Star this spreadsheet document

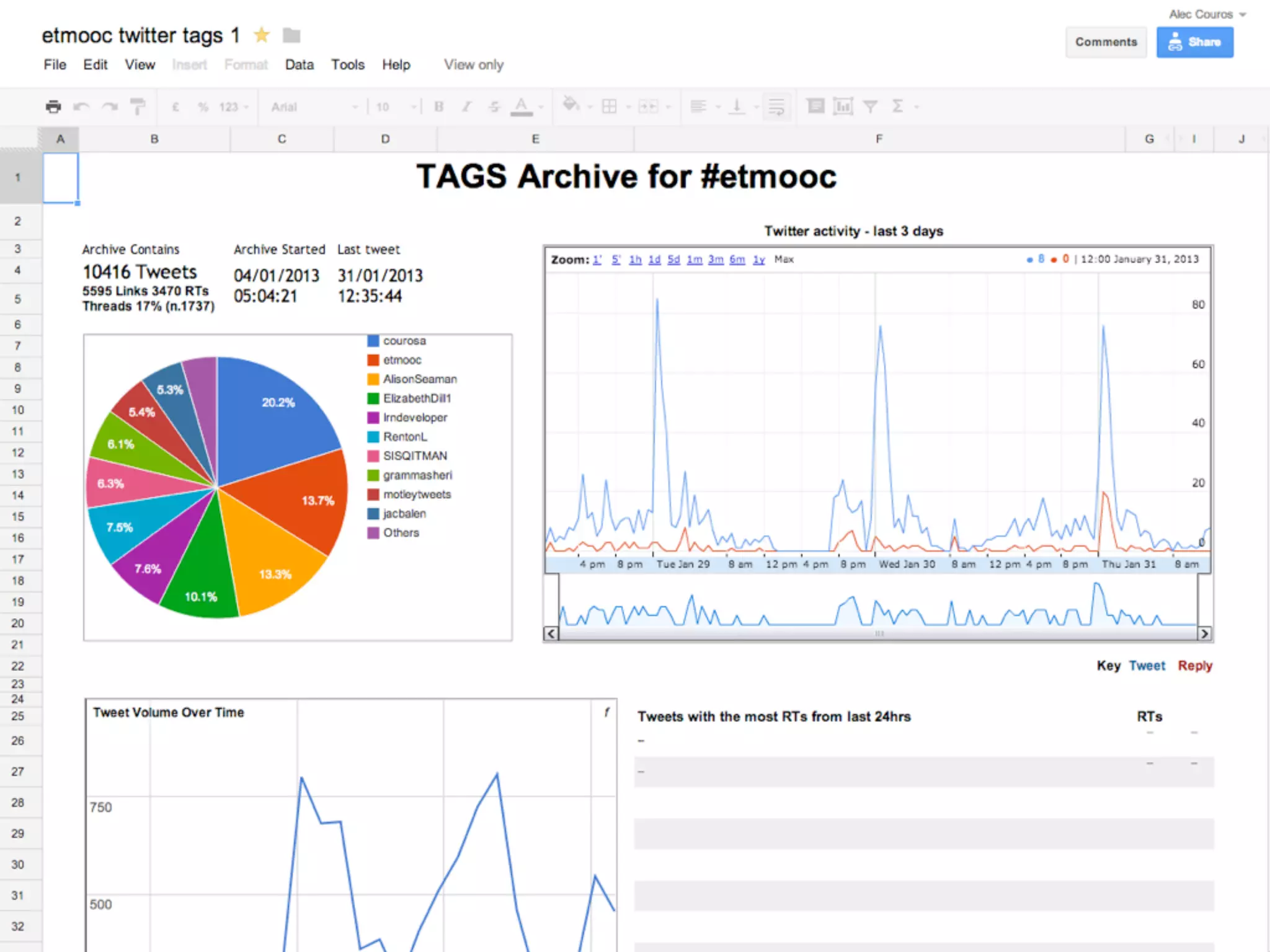click(x=262, y=35)
